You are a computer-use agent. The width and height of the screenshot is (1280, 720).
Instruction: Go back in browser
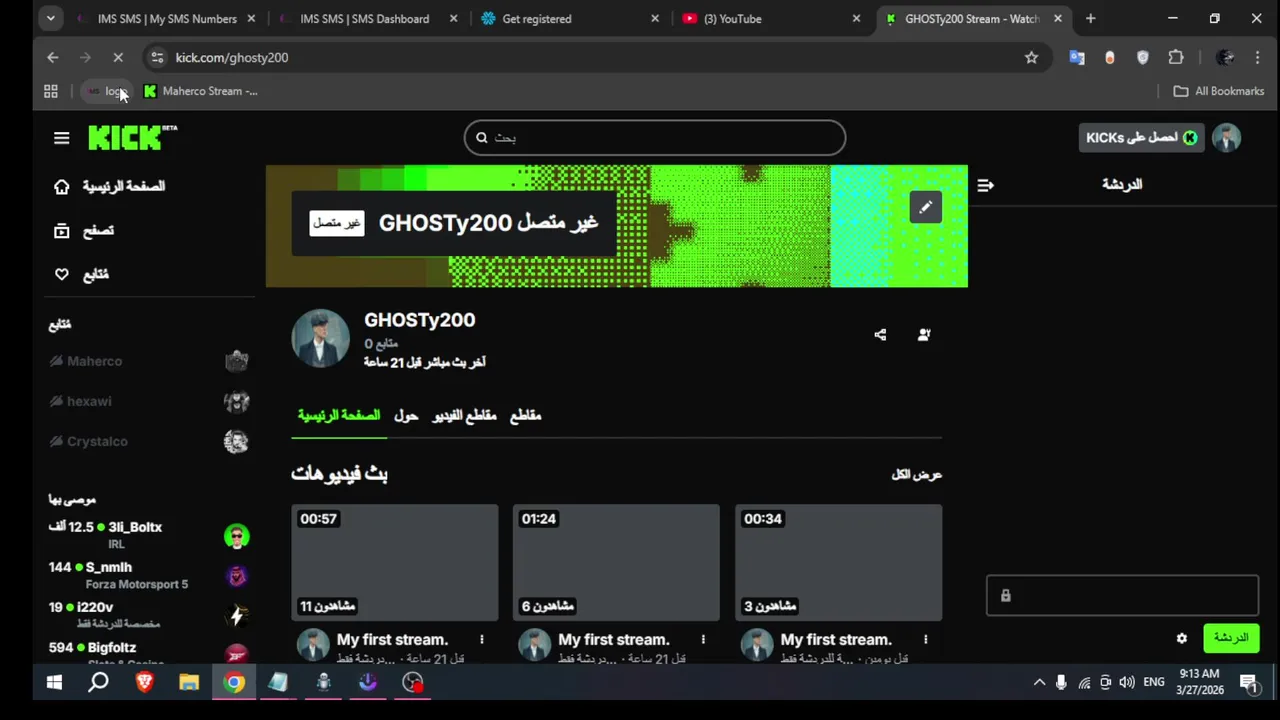pyautogui.click(x=53, y=58)
